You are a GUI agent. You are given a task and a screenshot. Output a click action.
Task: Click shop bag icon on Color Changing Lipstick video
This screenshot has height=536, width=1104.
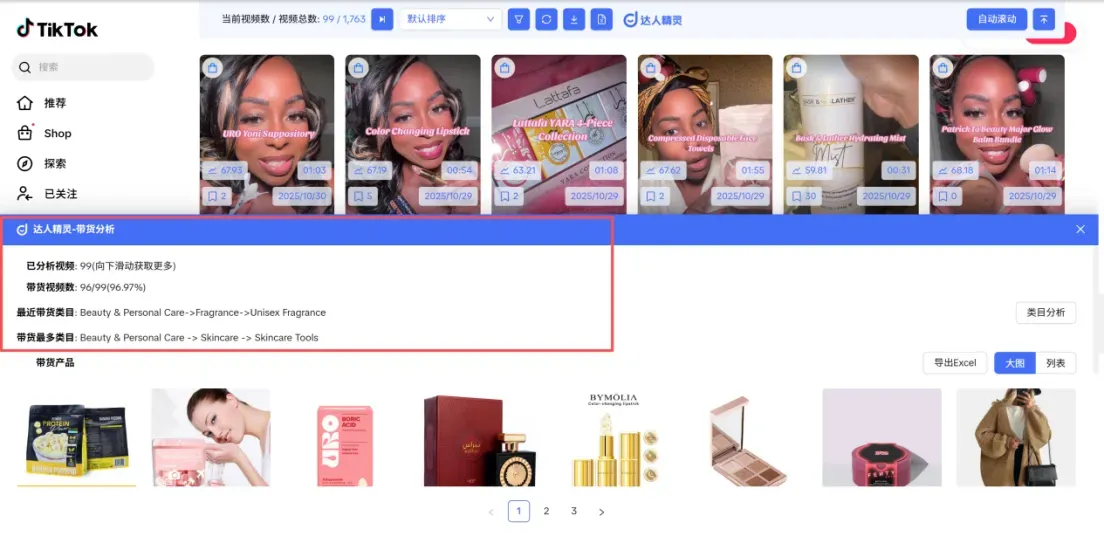pyautogui.click(x=358, y=68)
